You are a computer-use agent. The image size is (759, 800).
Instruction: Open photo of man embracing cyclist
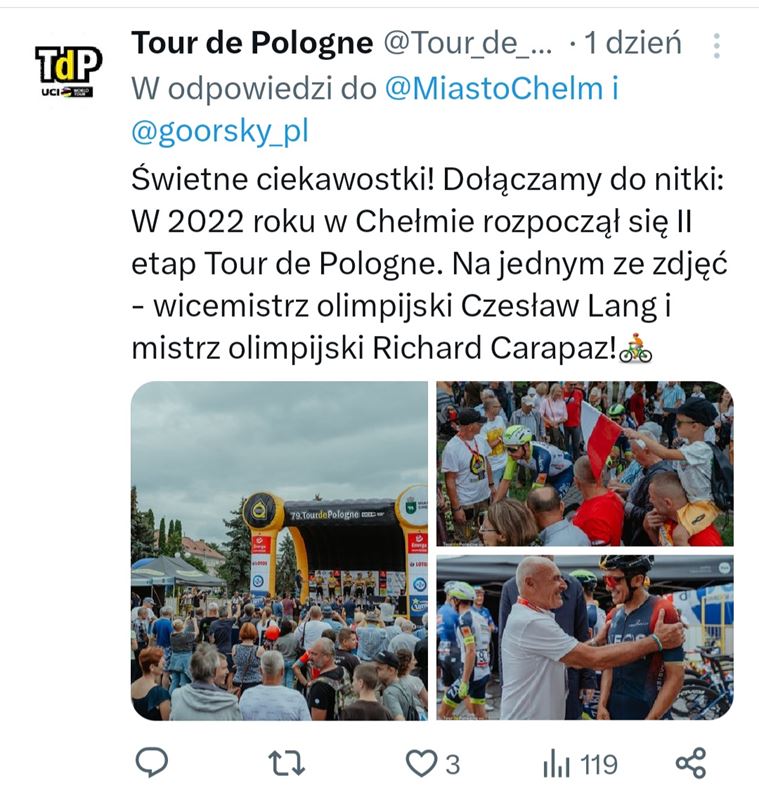585,637
